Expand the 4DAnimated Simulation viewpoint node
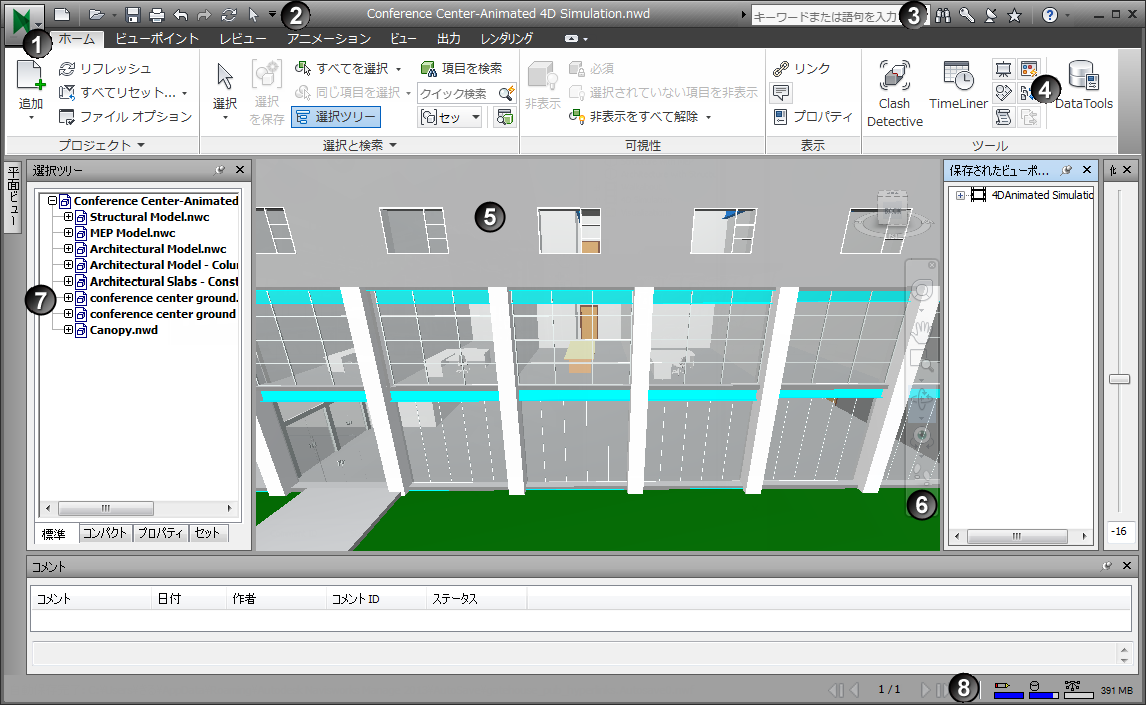Screen dimensions: 1146x705 [x=960, y=195]
